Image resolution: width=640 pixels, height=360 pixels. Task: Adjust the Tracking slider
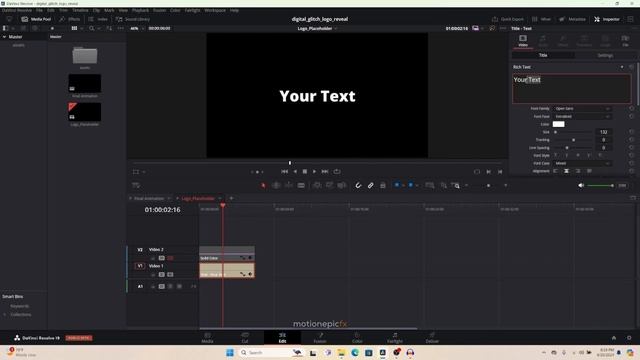click(x=573, y=140)
